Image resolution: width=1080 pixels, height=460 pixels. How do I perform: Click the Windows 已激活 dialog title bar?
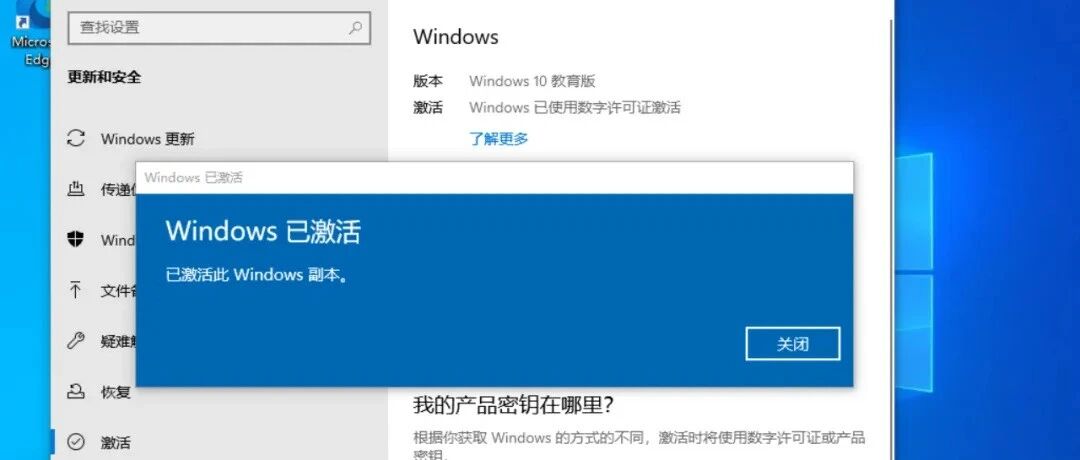[494, 178]
